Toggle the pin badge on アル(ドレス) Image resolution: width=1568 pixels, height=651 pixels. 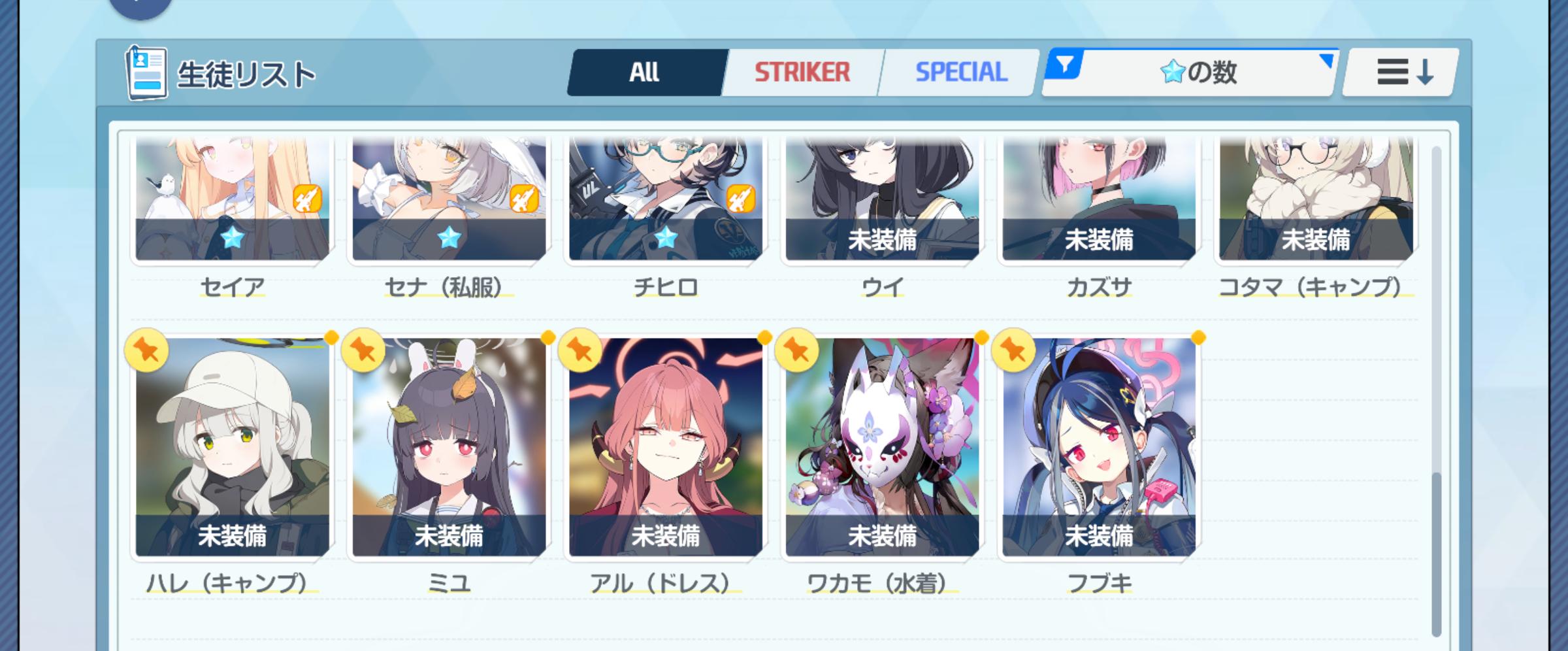[580, 350]
